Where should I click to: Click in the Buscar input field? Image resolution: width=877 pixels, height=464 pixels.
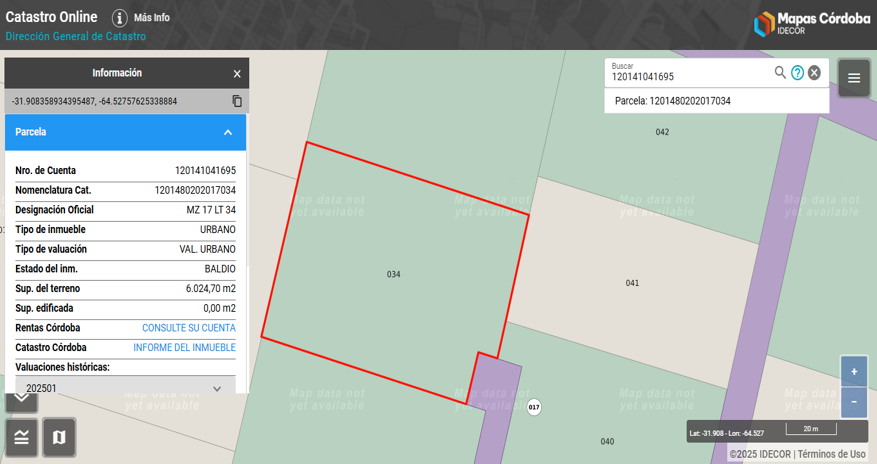click(690, 76)
